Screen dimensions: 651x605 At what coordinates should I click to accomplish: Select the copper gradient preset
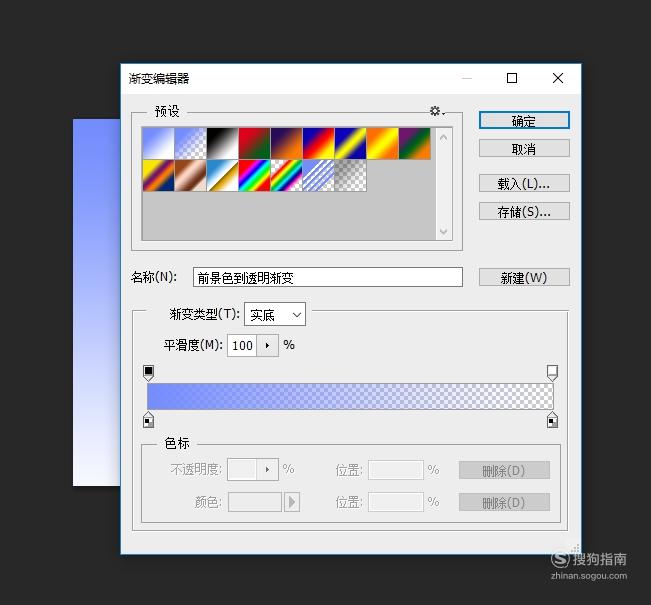point(190,176)
